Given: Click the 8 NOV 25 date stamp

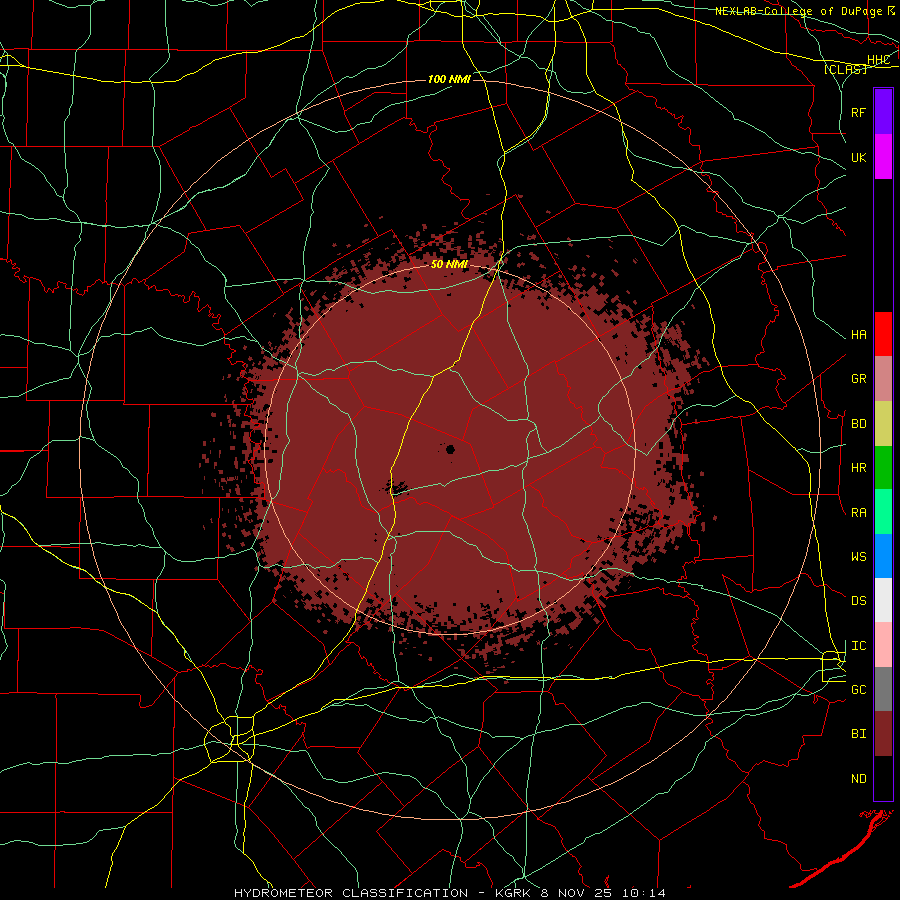Looking at the screenshot, I should coord(577,893).
